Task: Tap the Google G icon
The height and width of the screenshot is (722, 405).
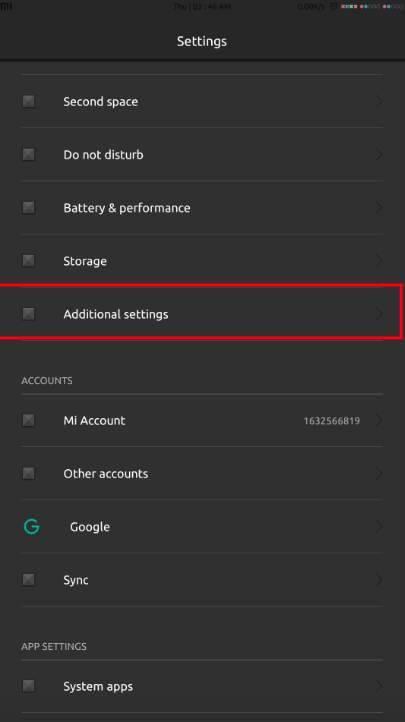Action: click(31, 526)
